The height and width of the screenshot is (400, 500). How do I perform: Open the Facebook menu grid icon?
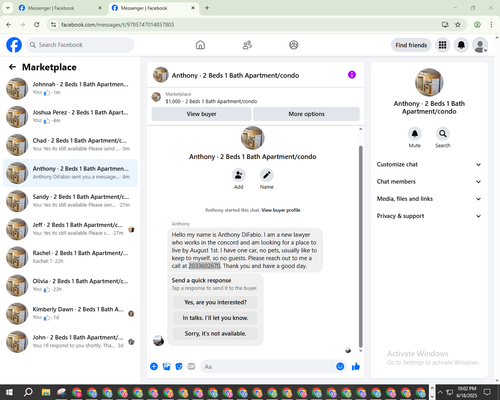coord(442,45)
